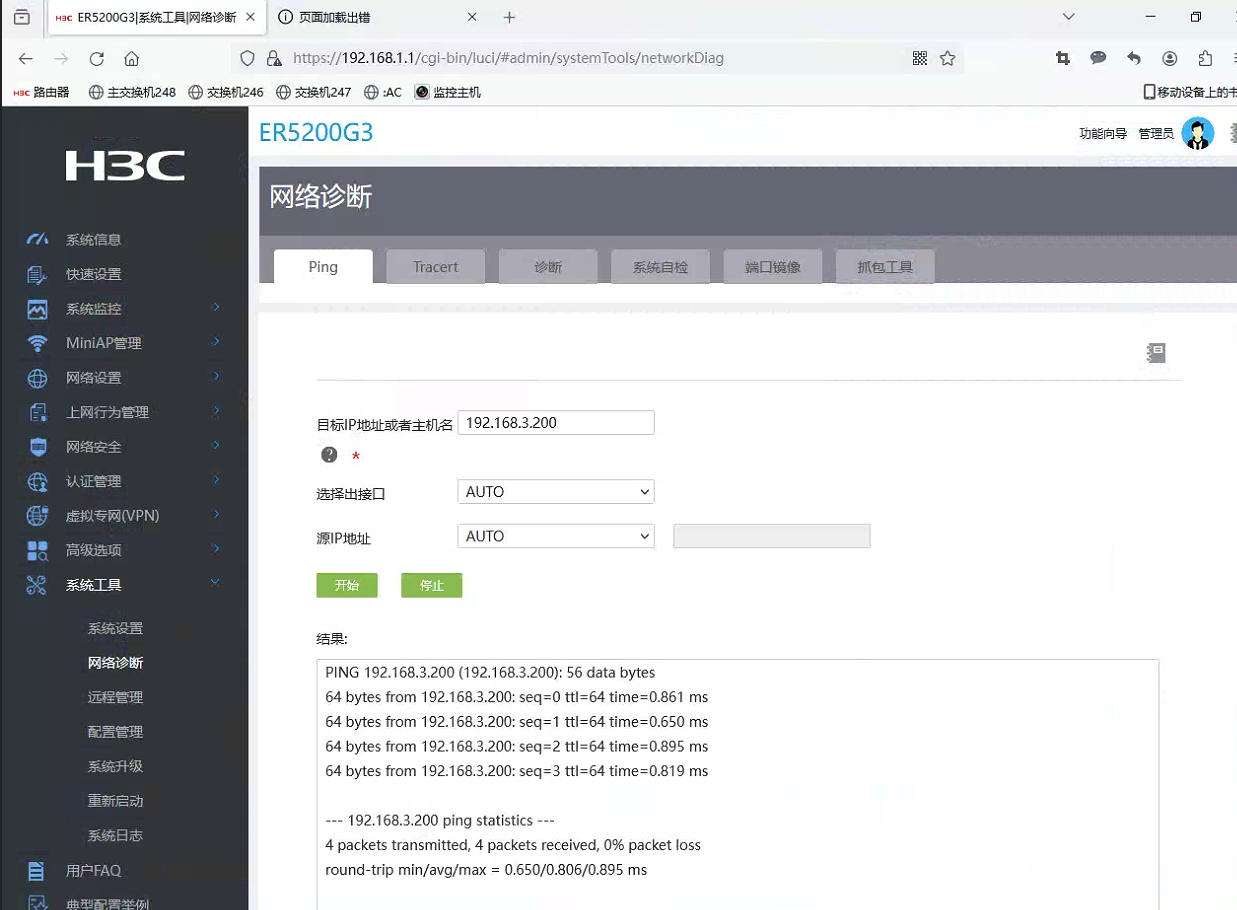Open the extensions puzzle icon

point(1205,58)
